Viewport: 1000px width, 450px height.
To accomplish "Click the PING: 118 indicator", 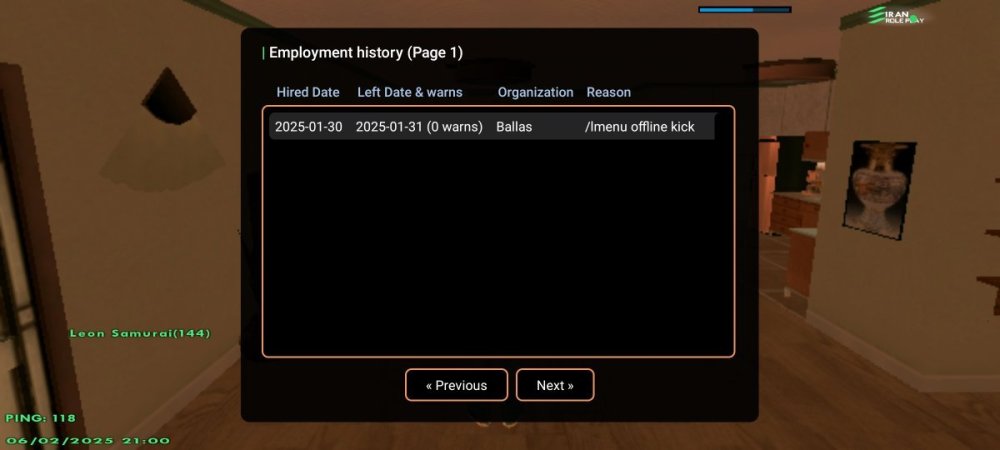I will point(41,418).
